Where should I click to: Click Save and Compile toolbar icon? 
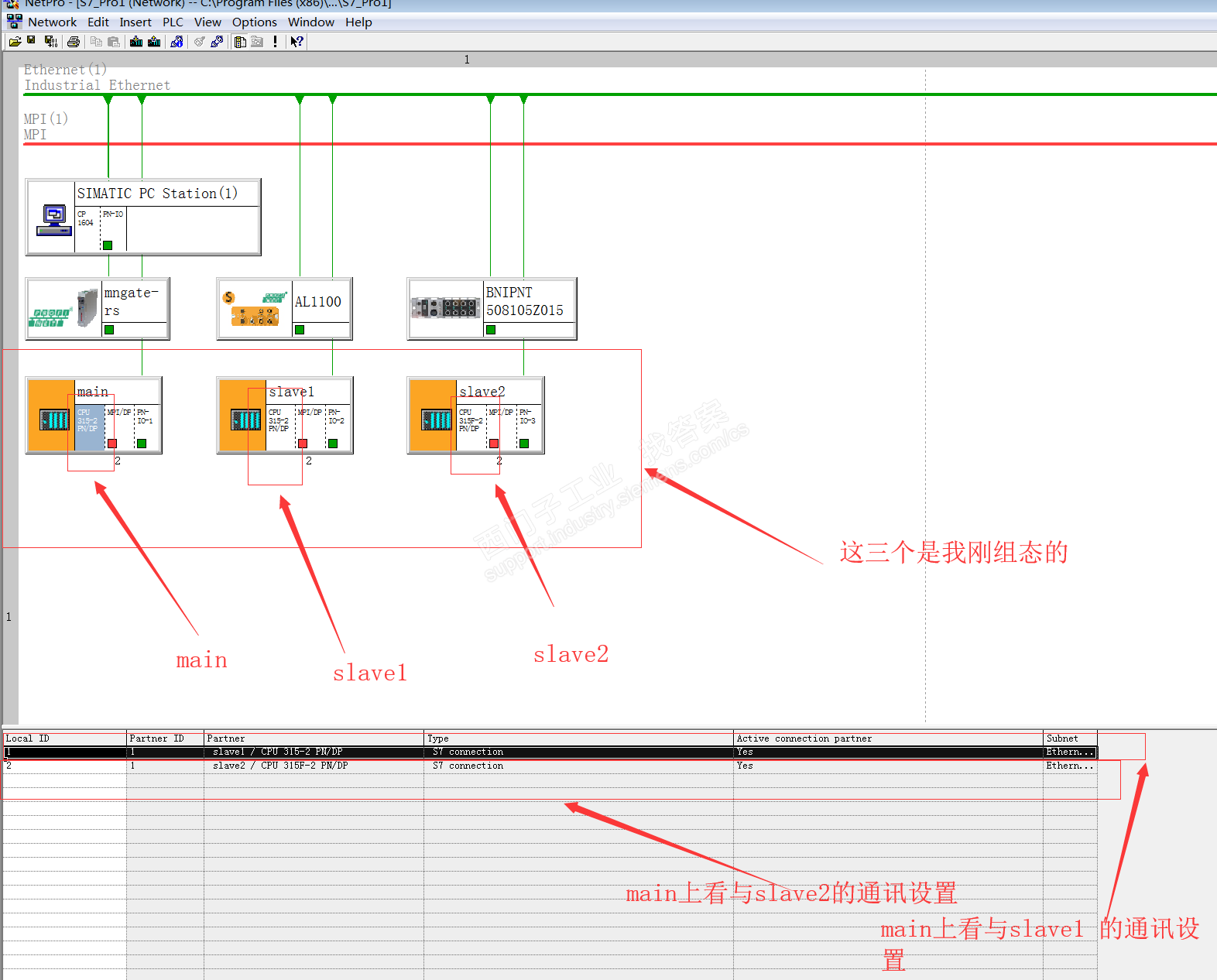point(51,42)
